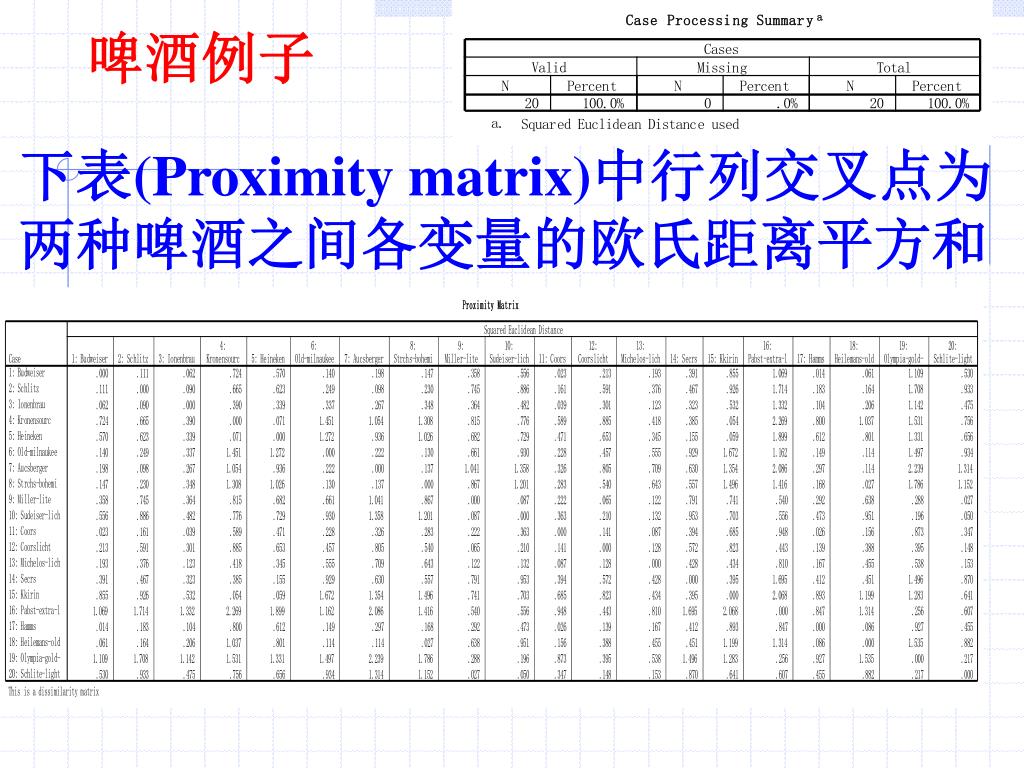This screenshot has height=768, width=1024.
Task: Select the Missing N value '0'
Action: point(708,103)
